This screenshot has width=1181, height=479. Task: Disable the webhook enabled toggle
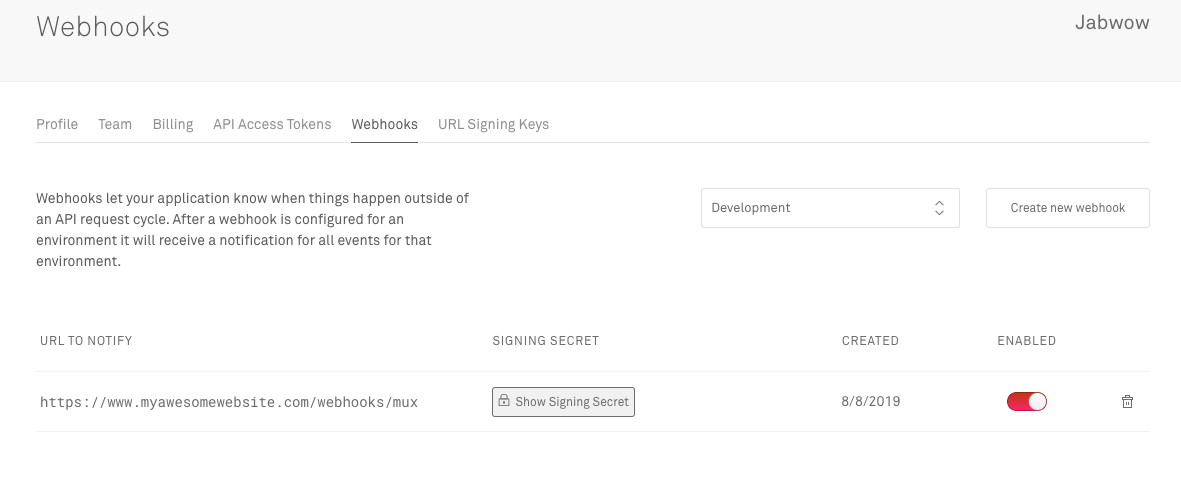1027,401
